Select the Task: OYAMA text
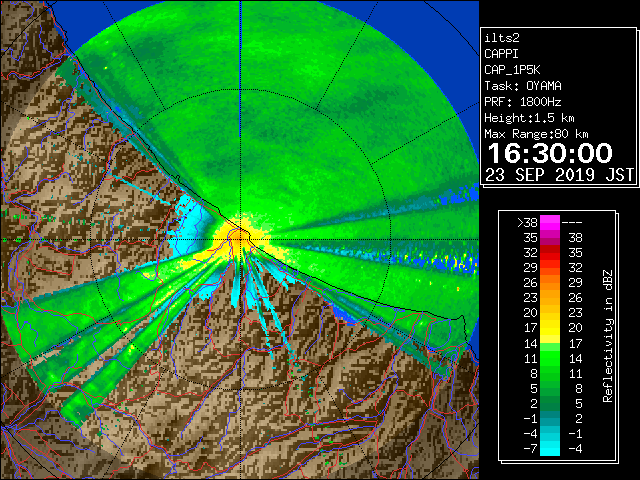The height and width of the screenshot is (480, 640). tap(523, 86)
